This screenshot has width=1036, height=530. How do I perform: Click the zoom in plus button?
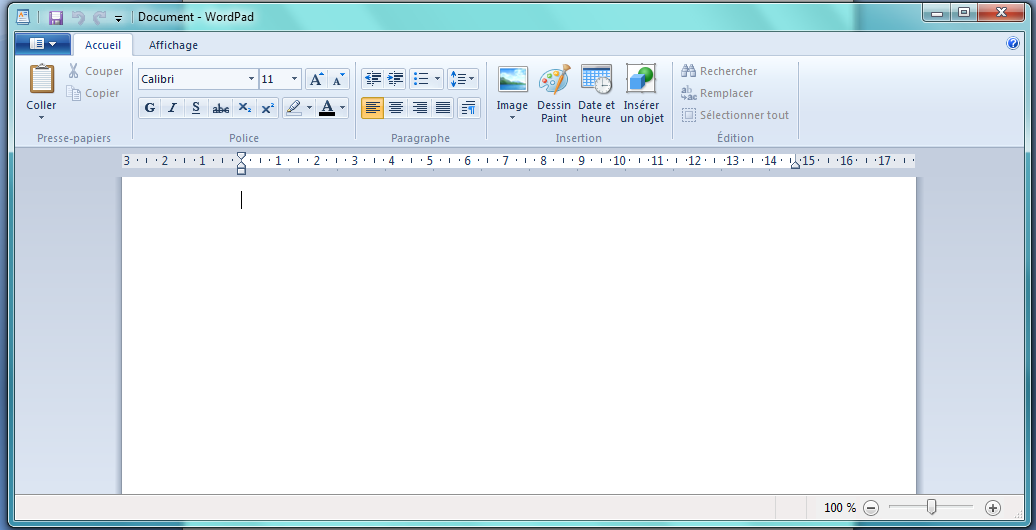tap(992, 508)
